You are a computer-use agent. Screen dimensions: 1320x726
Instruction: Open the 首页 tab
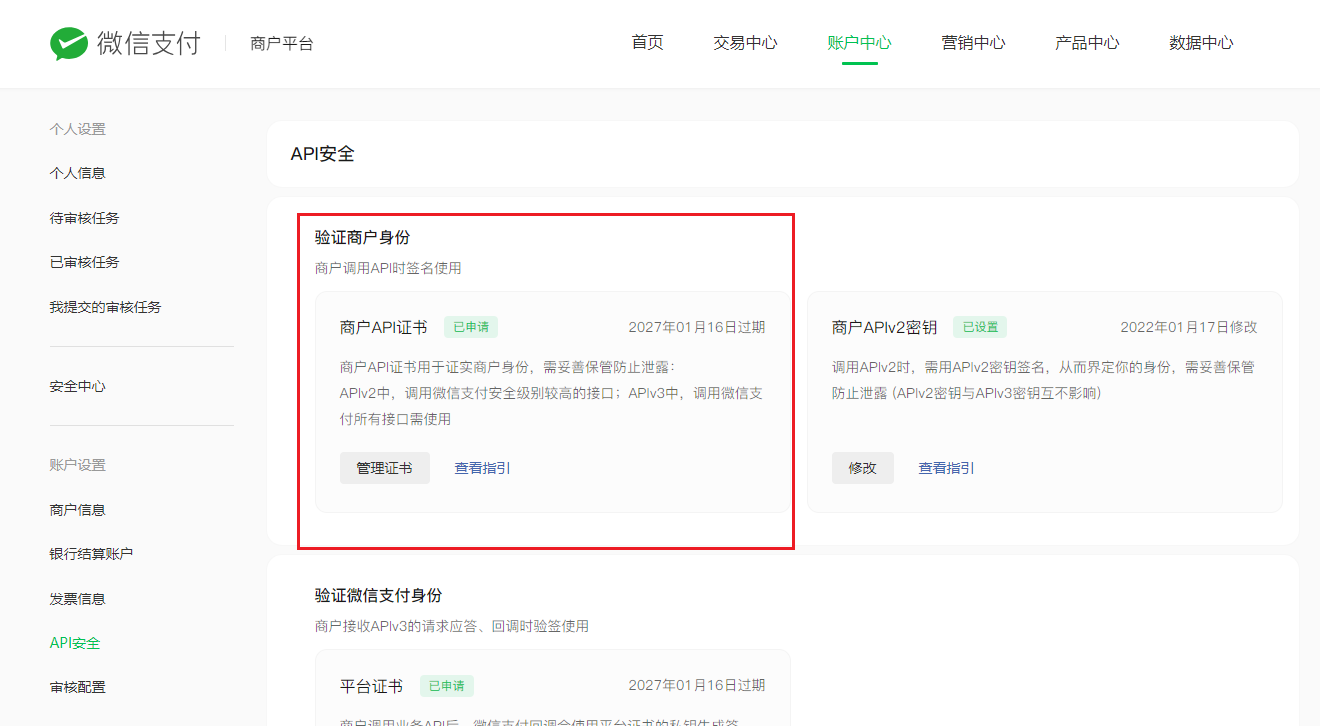pos(647,43)
